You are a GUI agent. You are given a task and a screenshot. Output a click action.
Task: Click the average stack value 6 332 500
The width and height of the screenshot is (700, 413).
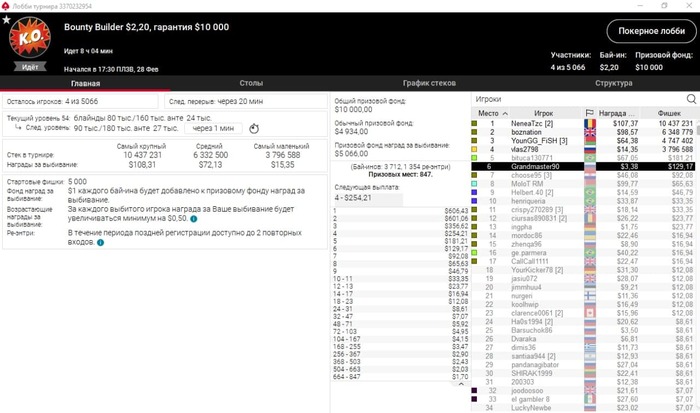click(x=210, y=155)
